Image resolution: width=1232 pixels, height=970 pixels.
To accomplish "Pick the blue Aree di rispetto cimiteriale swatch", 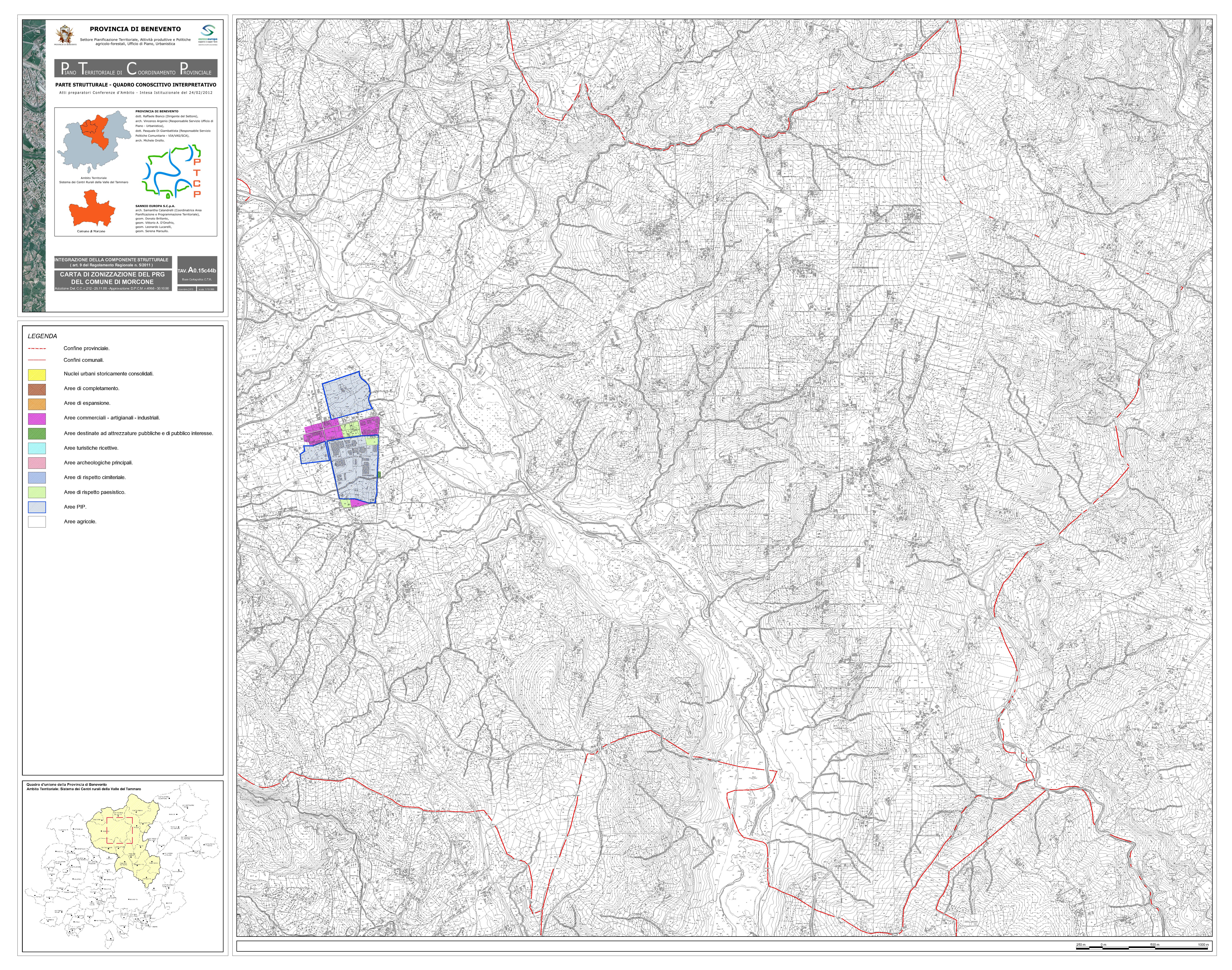I will point(37,478).
